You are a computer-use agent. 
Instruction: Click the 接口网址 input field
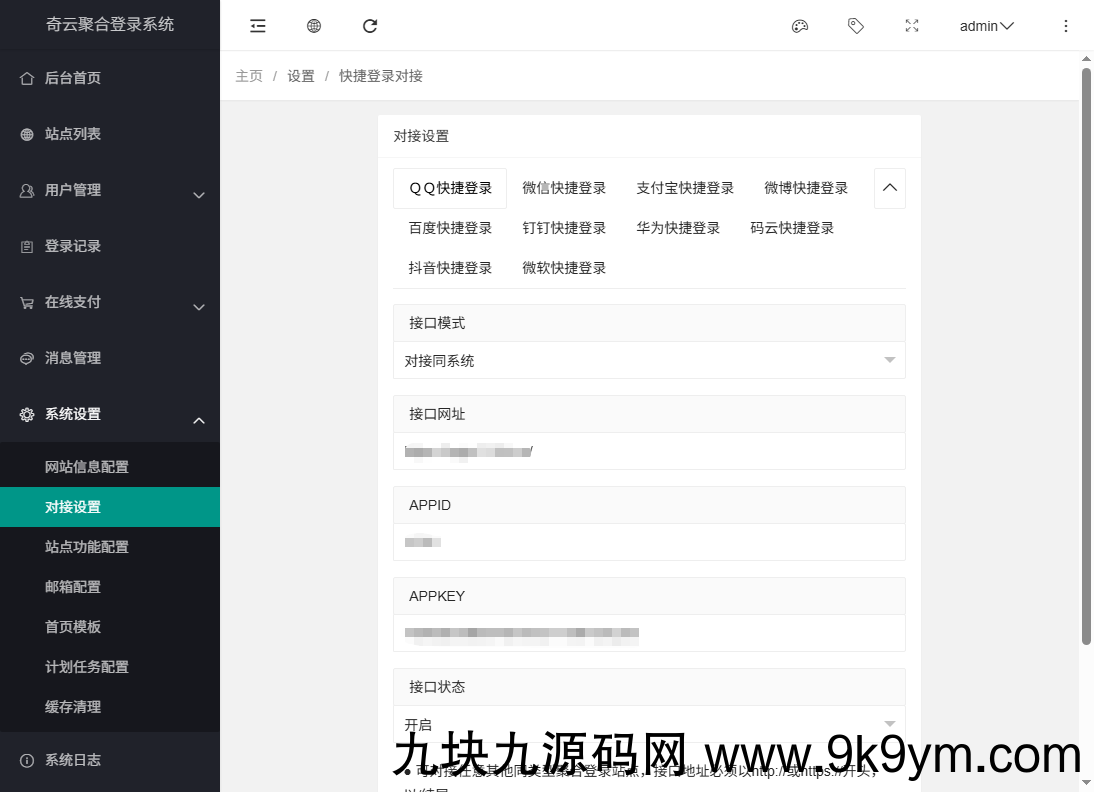click(649, 451)
